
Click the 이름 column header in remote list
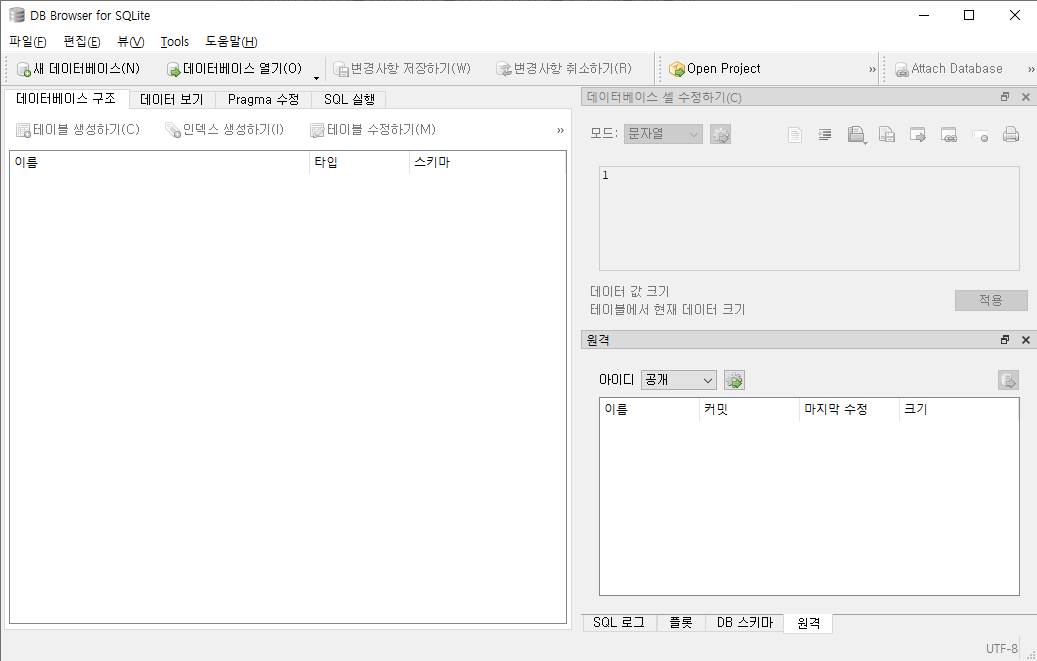click(x=649, y=410)
